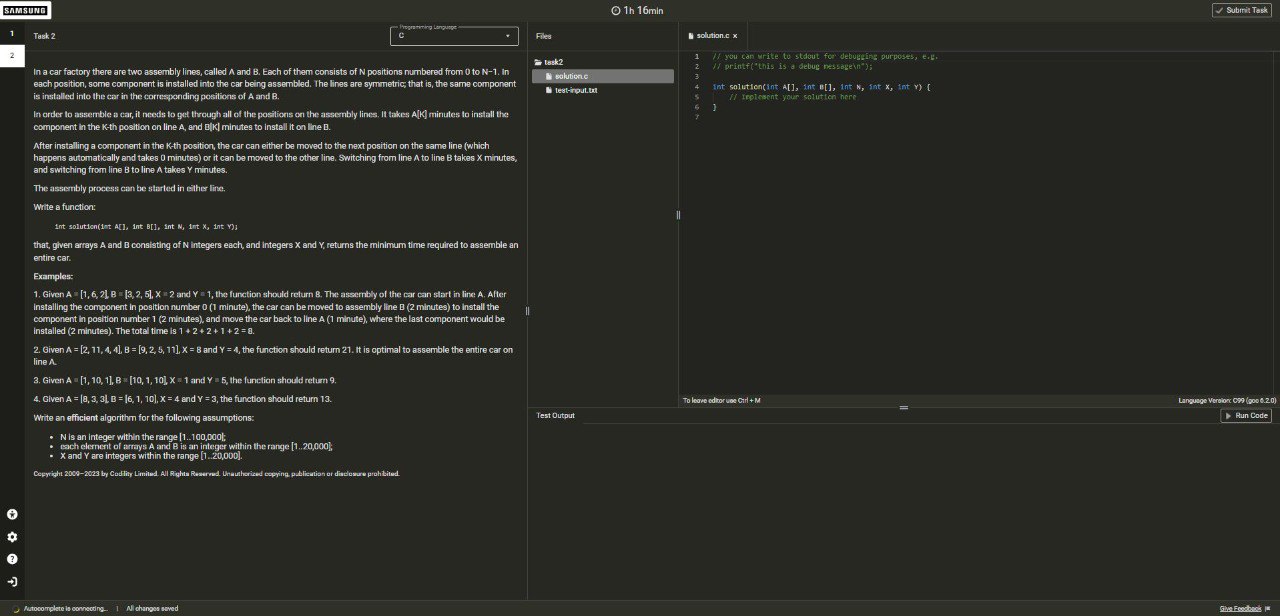Click the Submit Task button
1280x616 pixels.
coord(1241,10)
